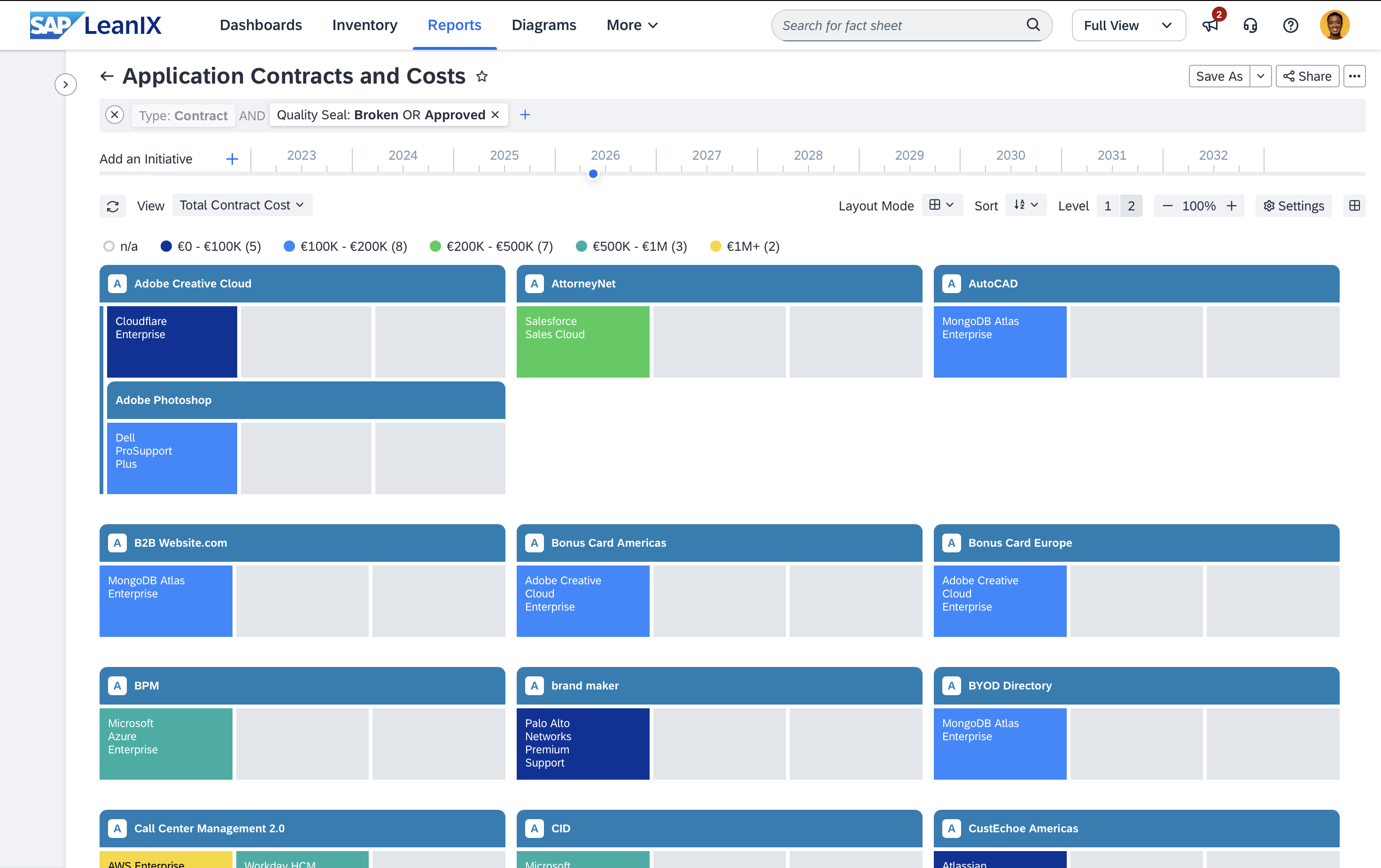Click the Bonus Card Americas application icon
The image size is (1381, 868).
point(535,542)
